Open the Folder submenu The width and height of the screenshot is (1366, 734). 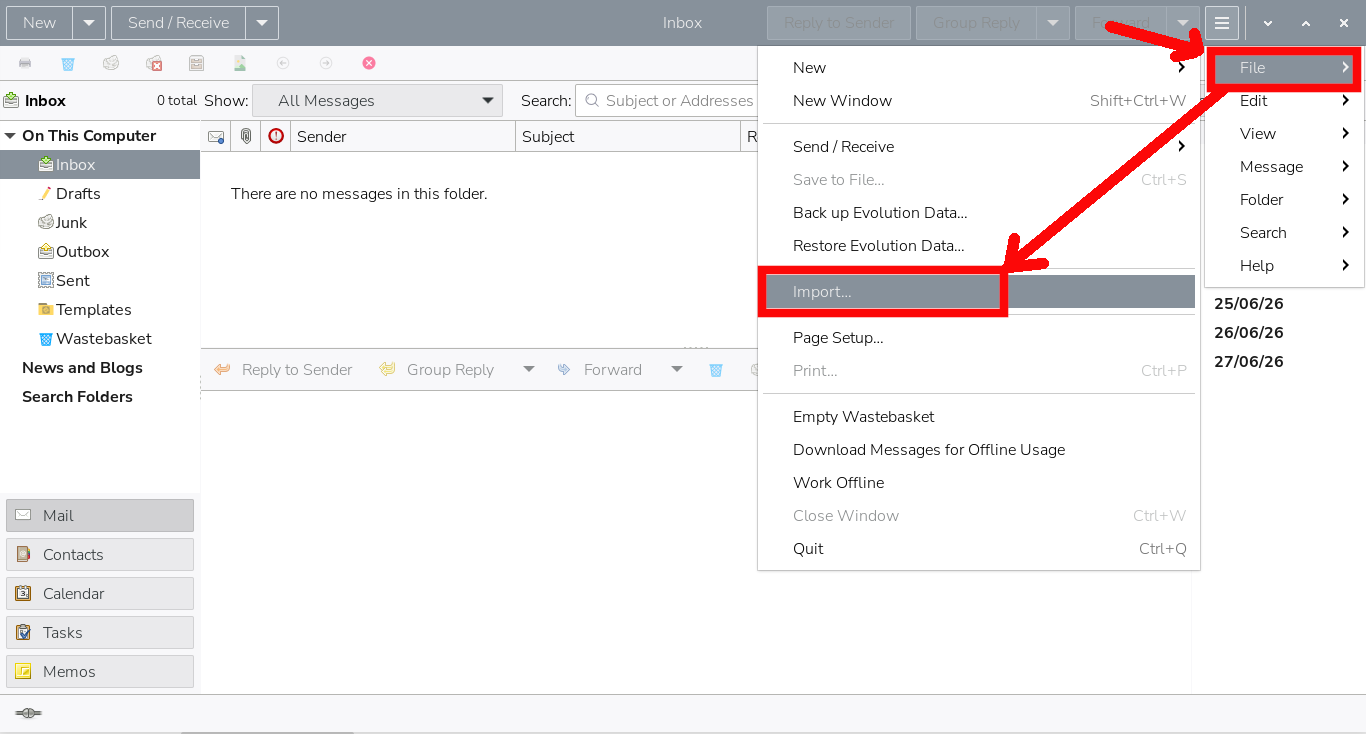coord(1284,200)
